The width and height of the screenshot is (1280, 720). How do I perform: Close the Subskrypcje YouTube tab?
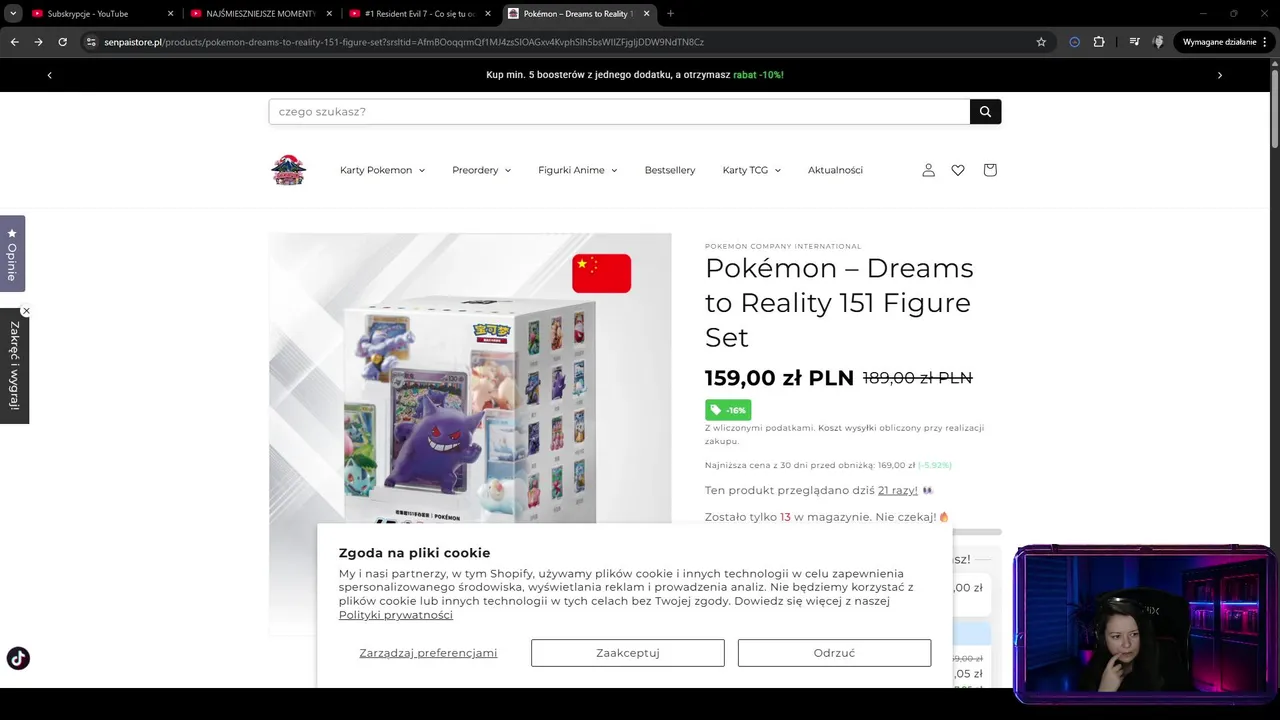(x=170, y=14)
